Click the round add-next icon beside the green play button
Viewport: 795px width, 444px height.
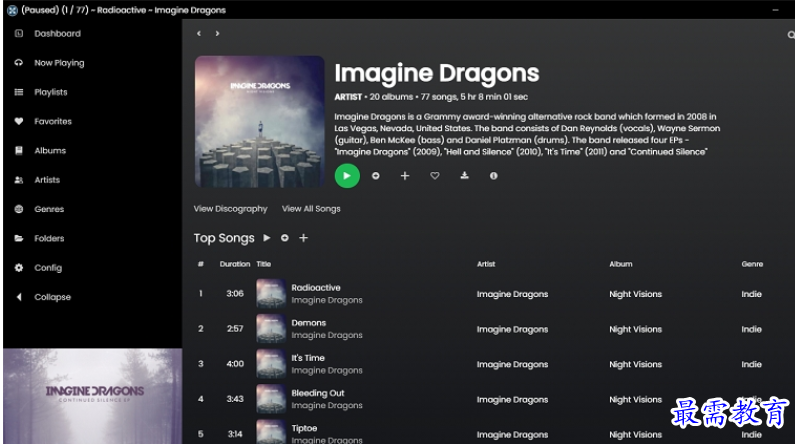pyautogui.click(x=376, y=176)
